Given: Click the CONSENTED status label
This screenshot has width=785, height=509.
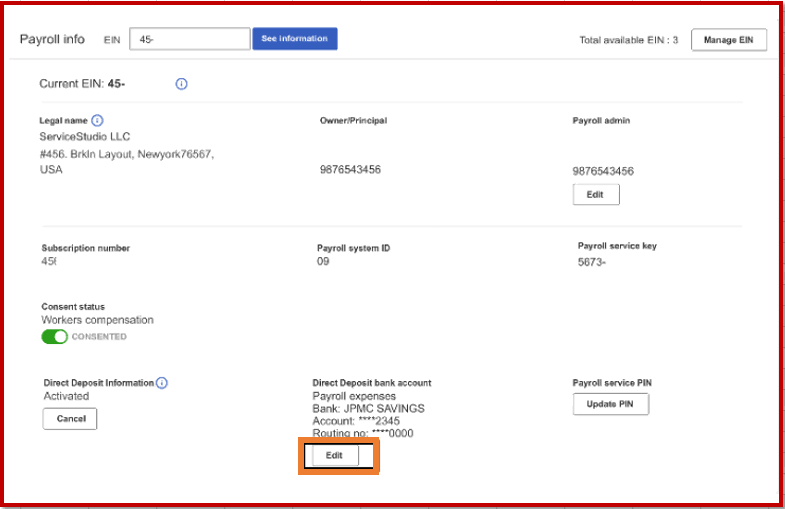Looking at the screenshot, I should pos(99,337).
